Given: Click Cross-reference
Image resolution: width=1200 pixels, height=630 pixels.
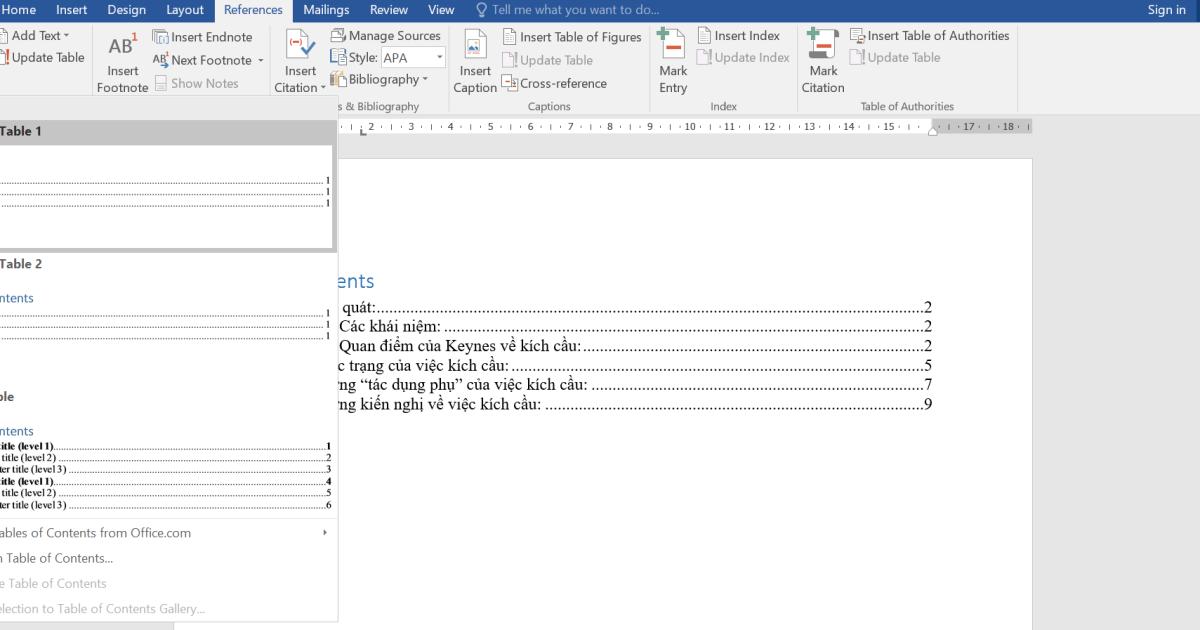Looking at the screenshot, I should pos(554,83).
